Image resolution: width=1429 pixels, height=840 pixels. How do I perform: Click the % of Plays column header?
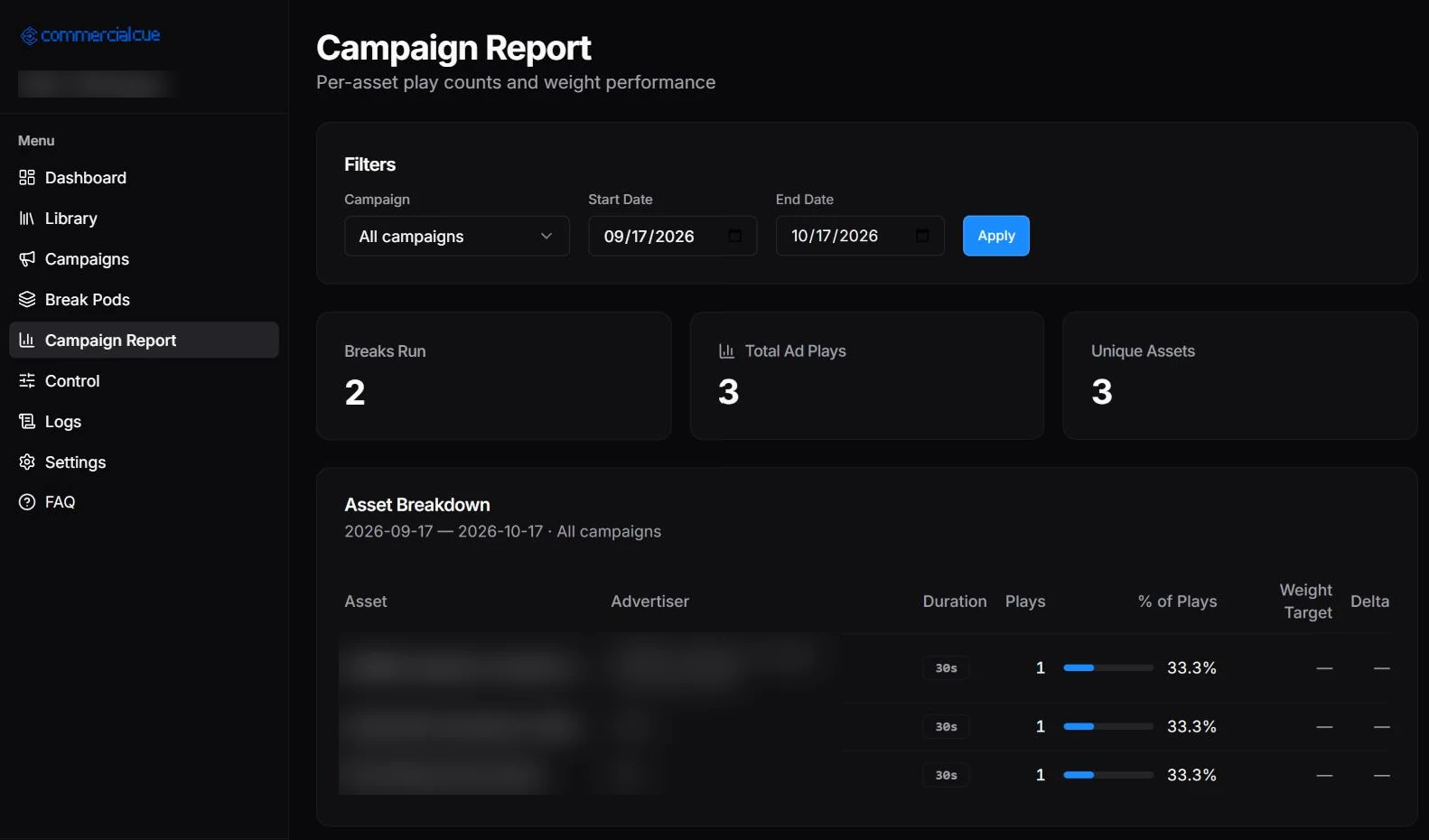coord(1177,601)
